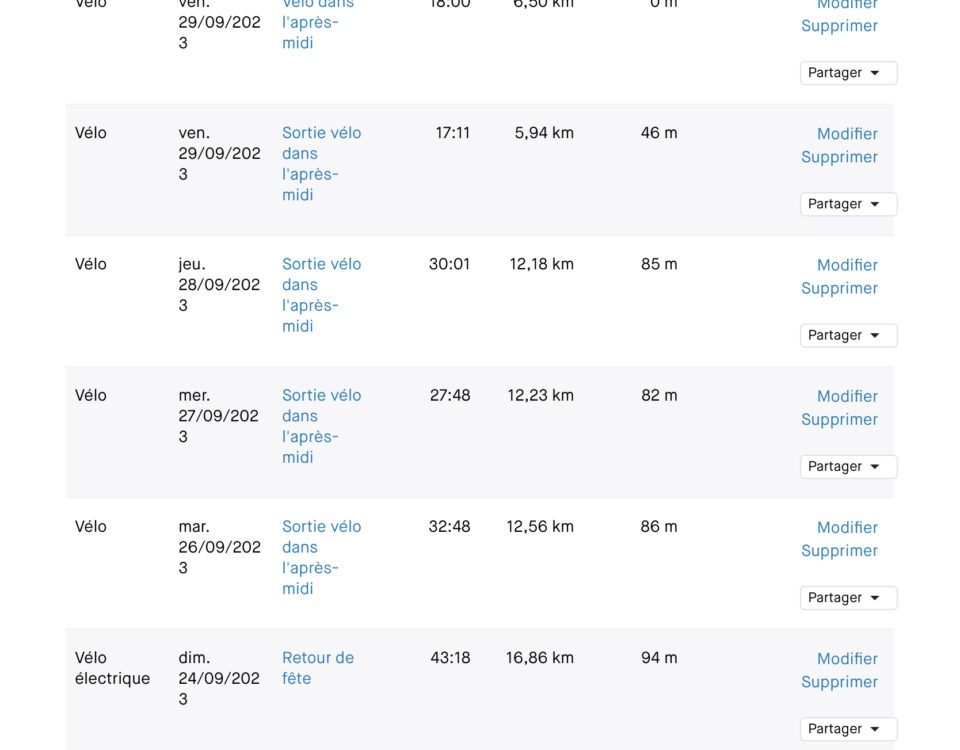Screen dimensions: 960x750
Task: Click Modifier for the Retour de fête activity
Action: point(847,659)
